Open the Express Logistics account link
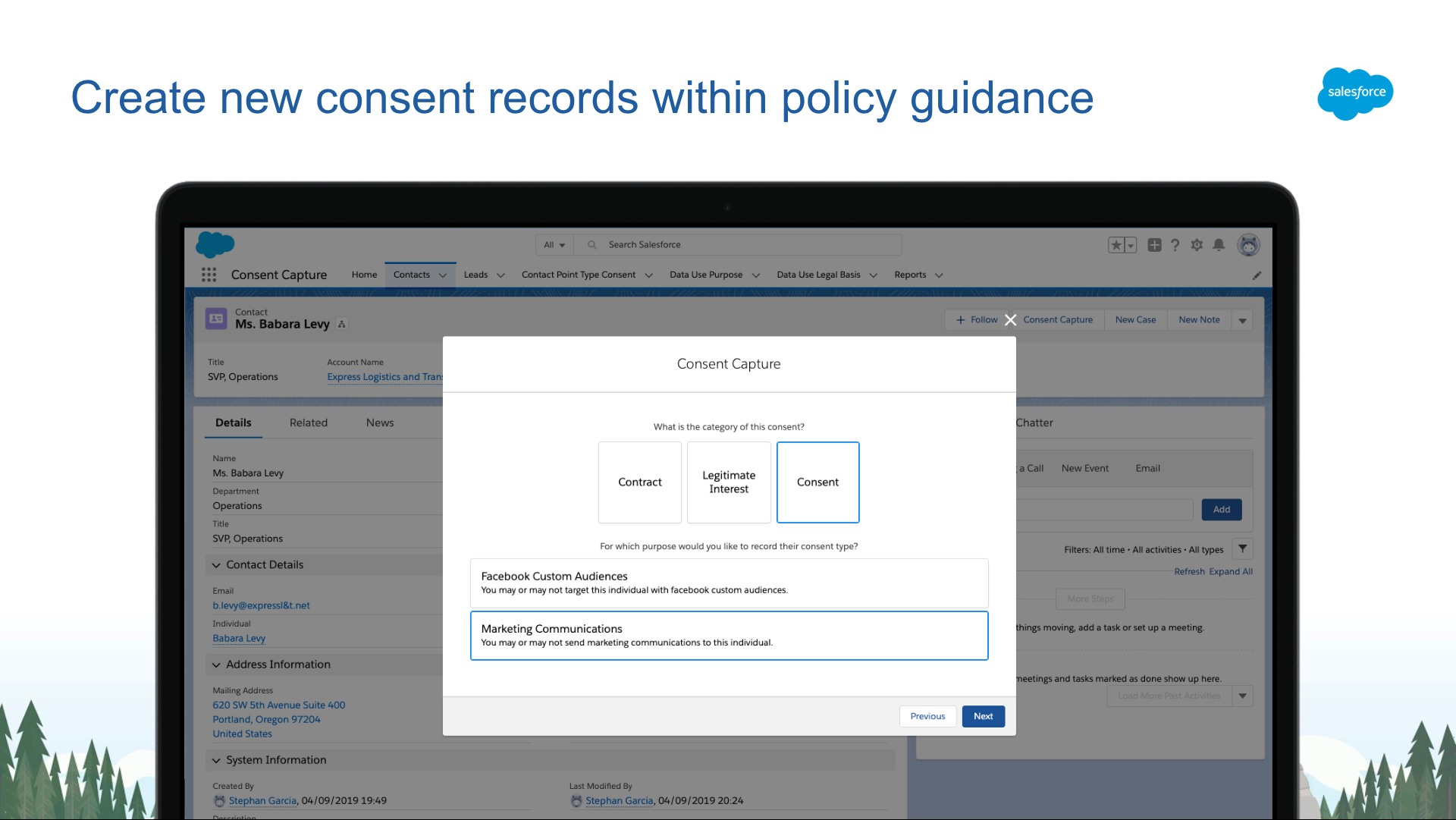 [384, 377]
